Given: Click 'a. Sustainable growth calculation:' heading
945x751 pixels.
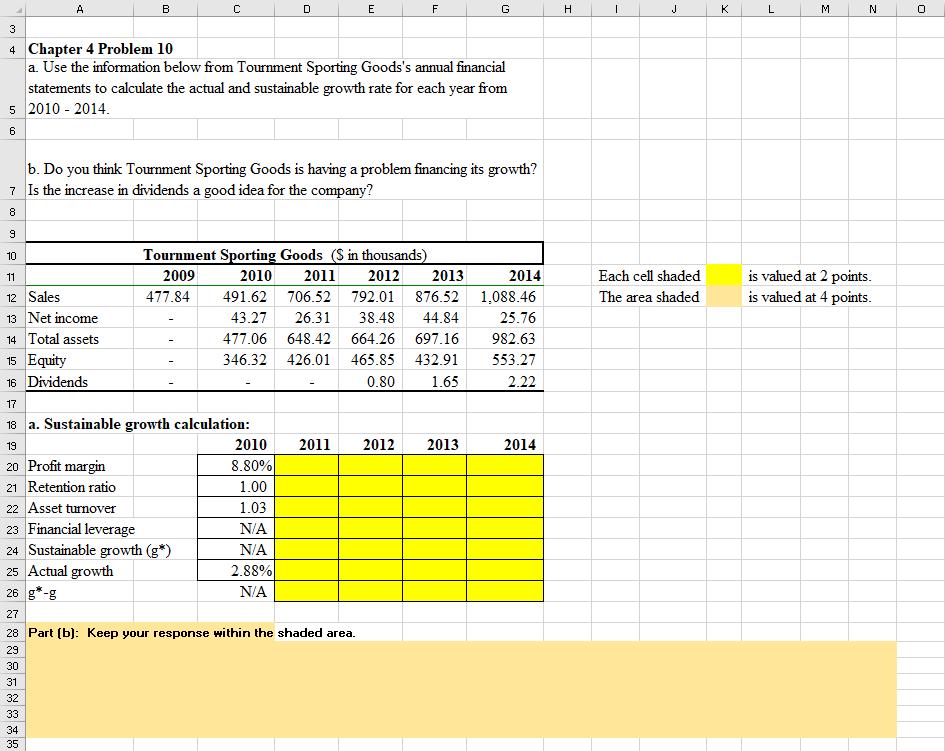Looking at the screenshot, I should point(139,424).
